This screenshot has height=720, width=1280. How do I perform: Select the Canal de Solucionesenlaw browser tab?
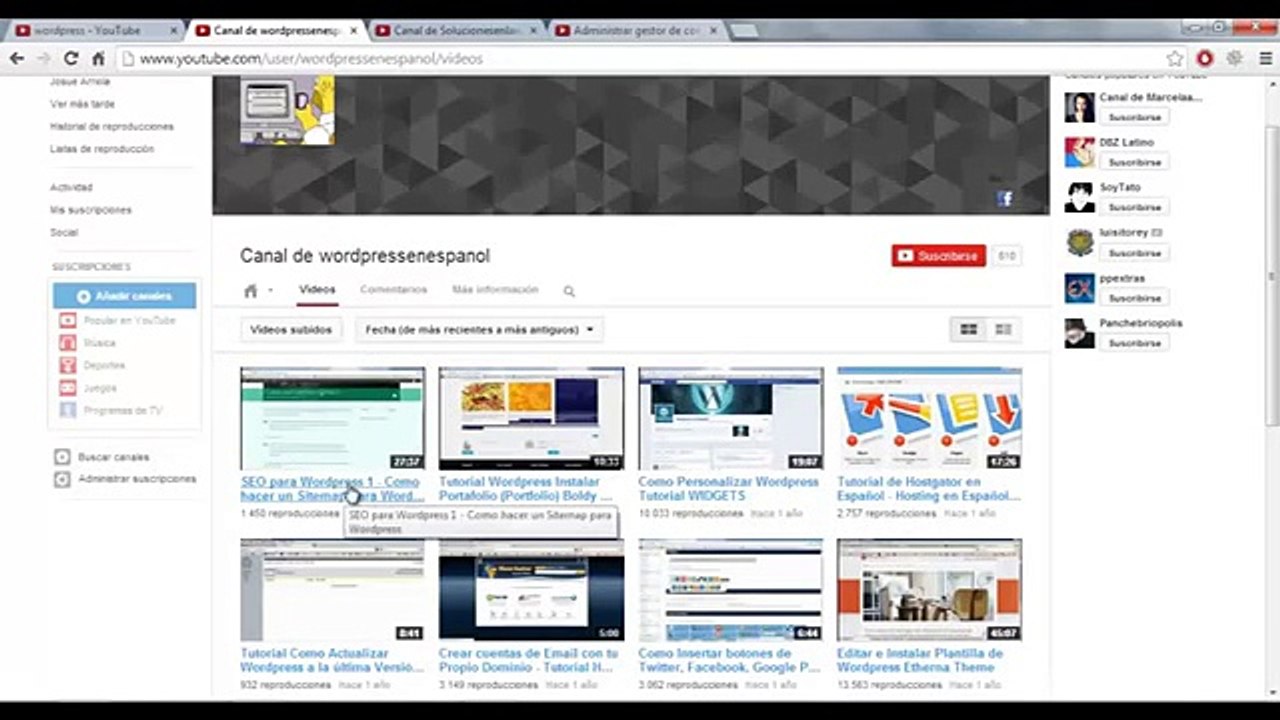tap(455, 31)
